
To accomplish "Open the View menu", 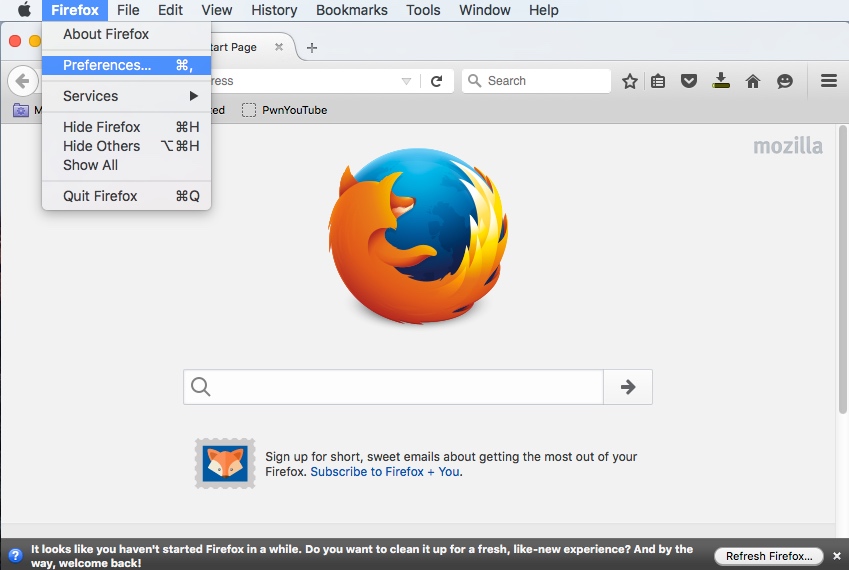I will click(217, 10).
